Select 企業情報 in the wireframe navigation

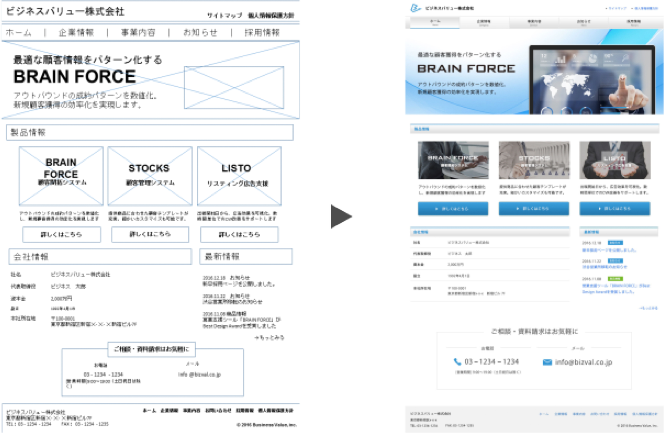(76, 33)
